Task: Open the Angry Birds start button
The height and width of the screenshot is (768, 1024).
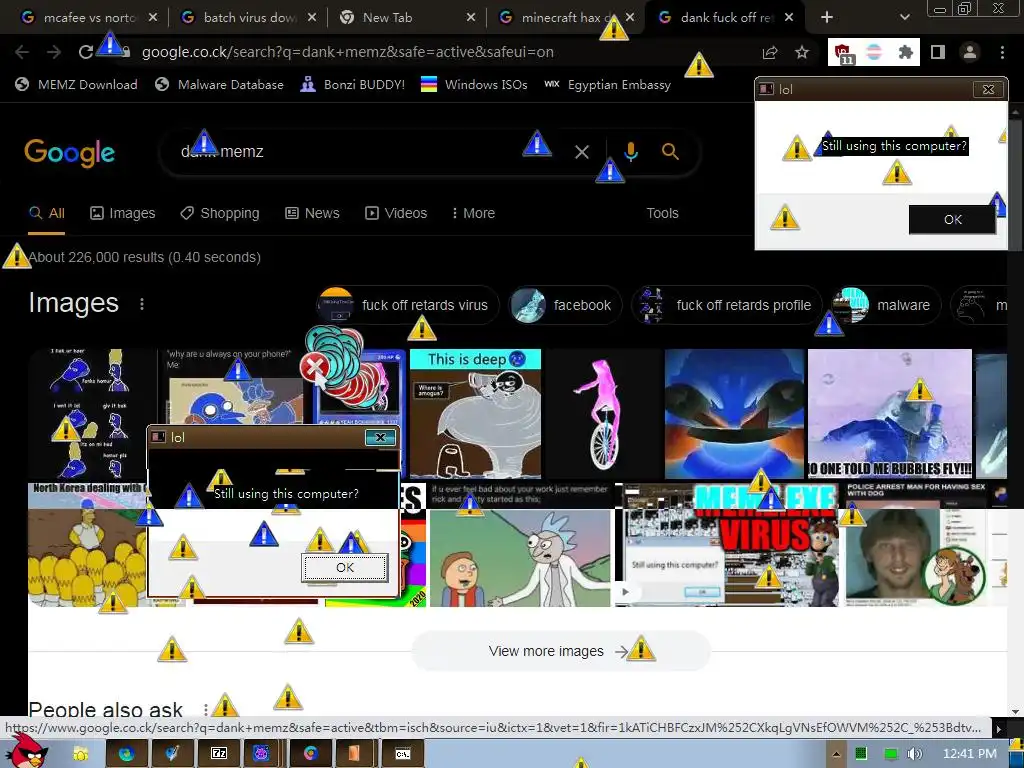Action: [25, 752]
